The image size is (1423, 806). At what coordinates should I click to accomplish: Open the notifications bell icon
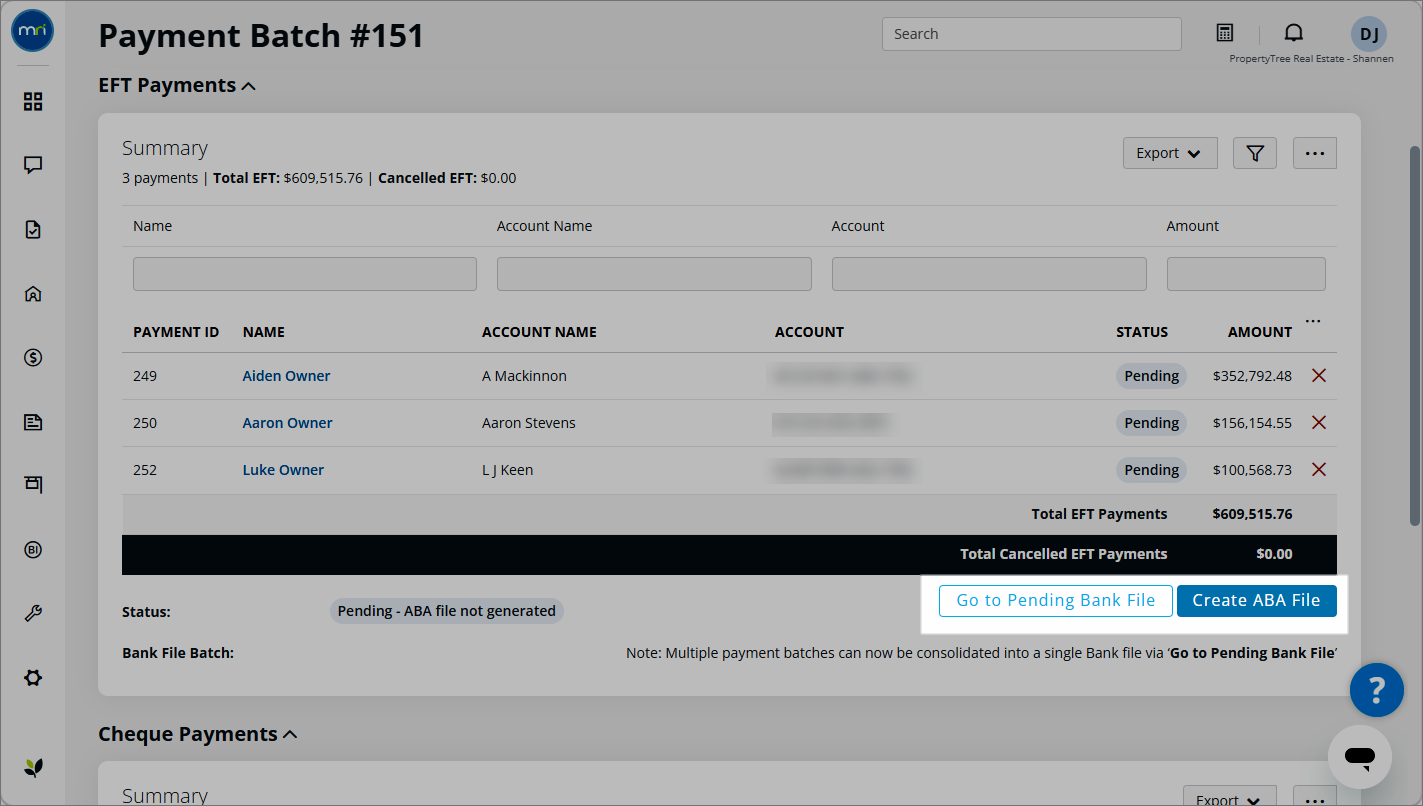(x=1294, y=33)
